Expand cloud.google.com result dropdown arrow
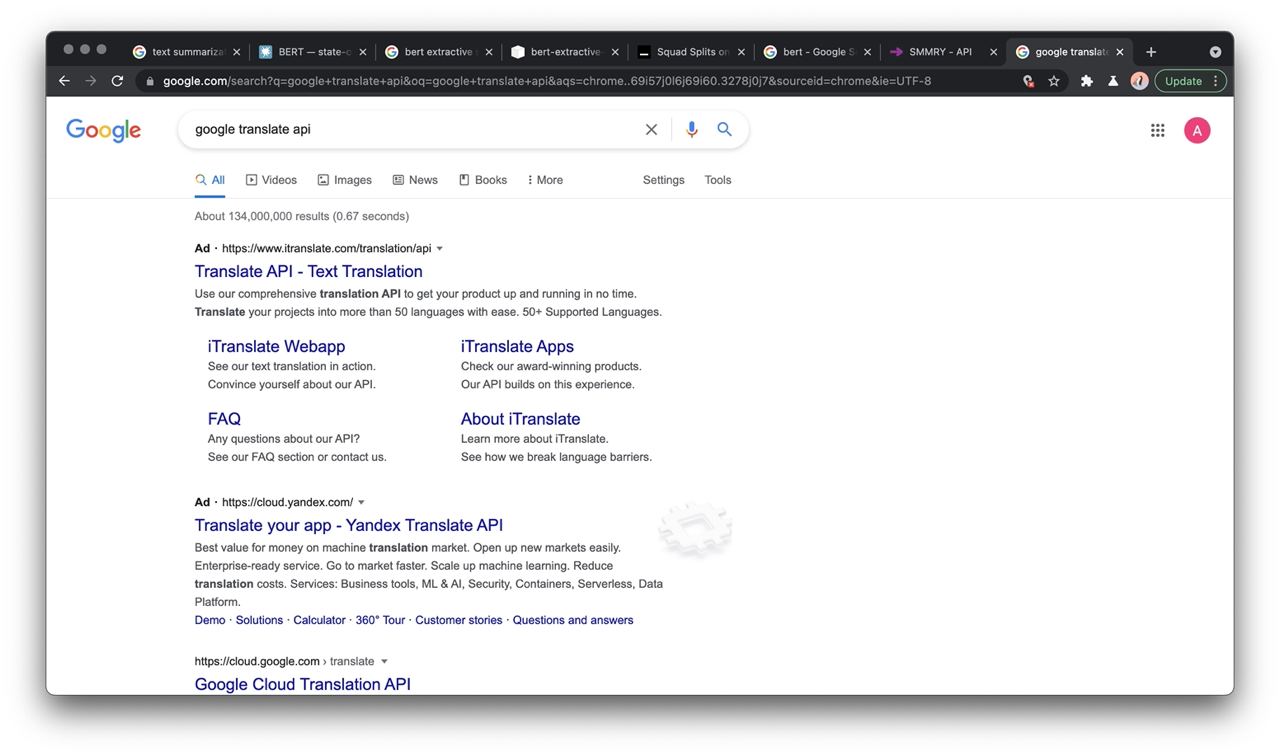The height and width of the screenshot is (756, 1280). 384,662
